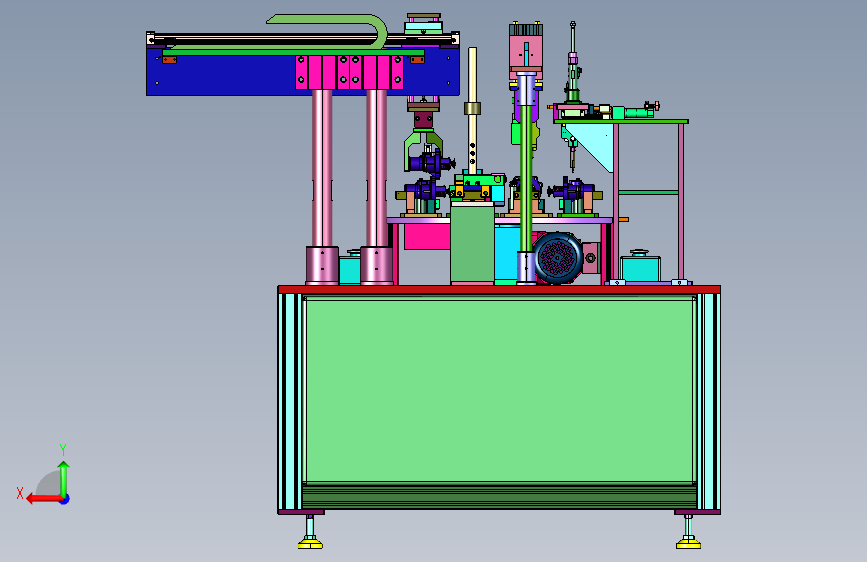Select the cyan container at table's right side

[641, 268]
